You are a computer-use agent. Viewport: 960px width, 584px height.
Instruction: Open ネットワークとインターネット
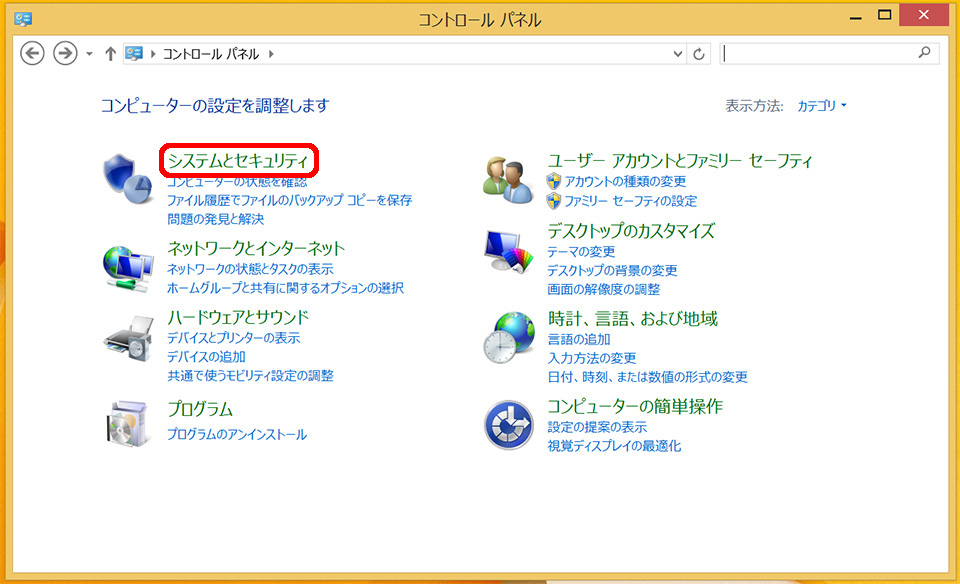[x=256, y=249]
